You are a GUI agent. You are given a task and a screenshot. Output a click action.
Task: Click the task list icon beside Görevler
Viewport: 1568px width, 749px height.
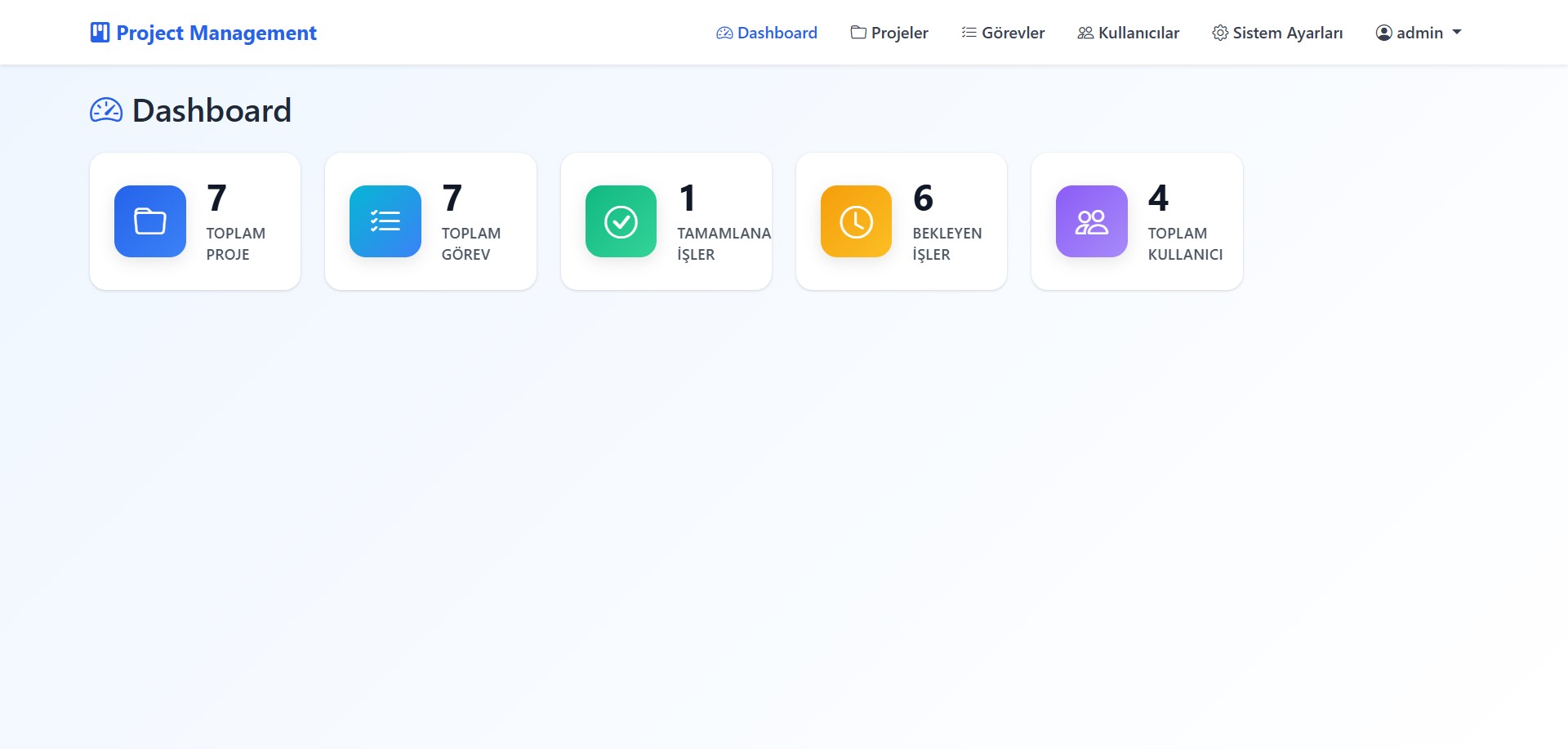pos(969,33)
